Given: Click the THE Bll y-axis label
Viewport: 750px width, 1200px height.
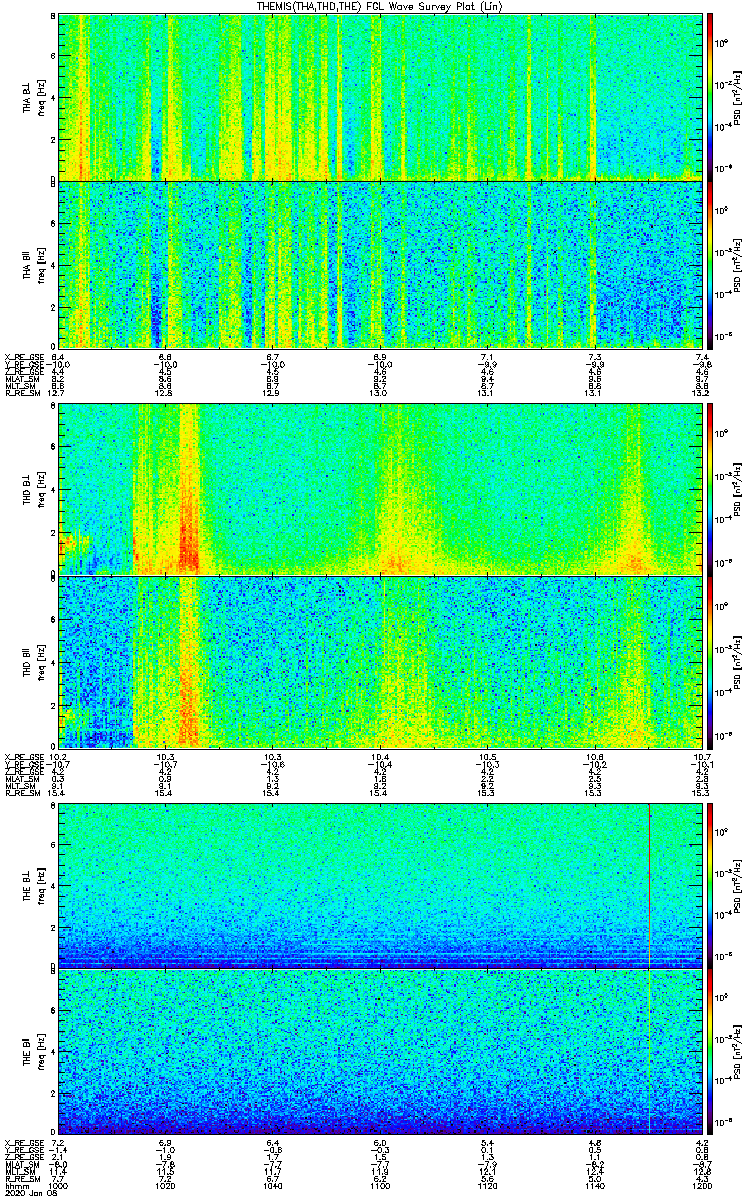Looking at the screenshot, I should (x=28, y=1052).
